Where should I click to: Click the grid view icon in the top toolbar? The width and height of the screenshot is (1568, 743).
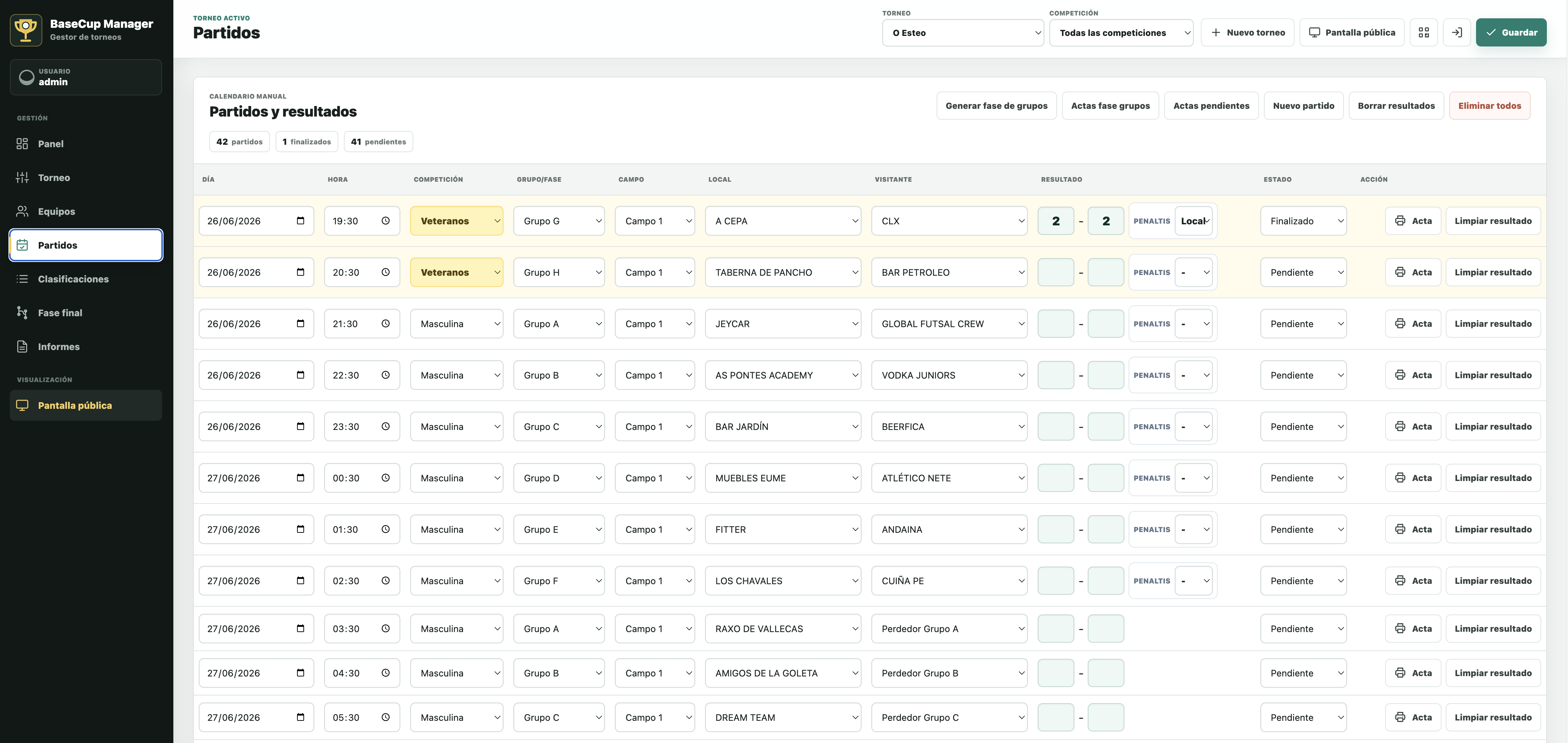[1423, 33]
